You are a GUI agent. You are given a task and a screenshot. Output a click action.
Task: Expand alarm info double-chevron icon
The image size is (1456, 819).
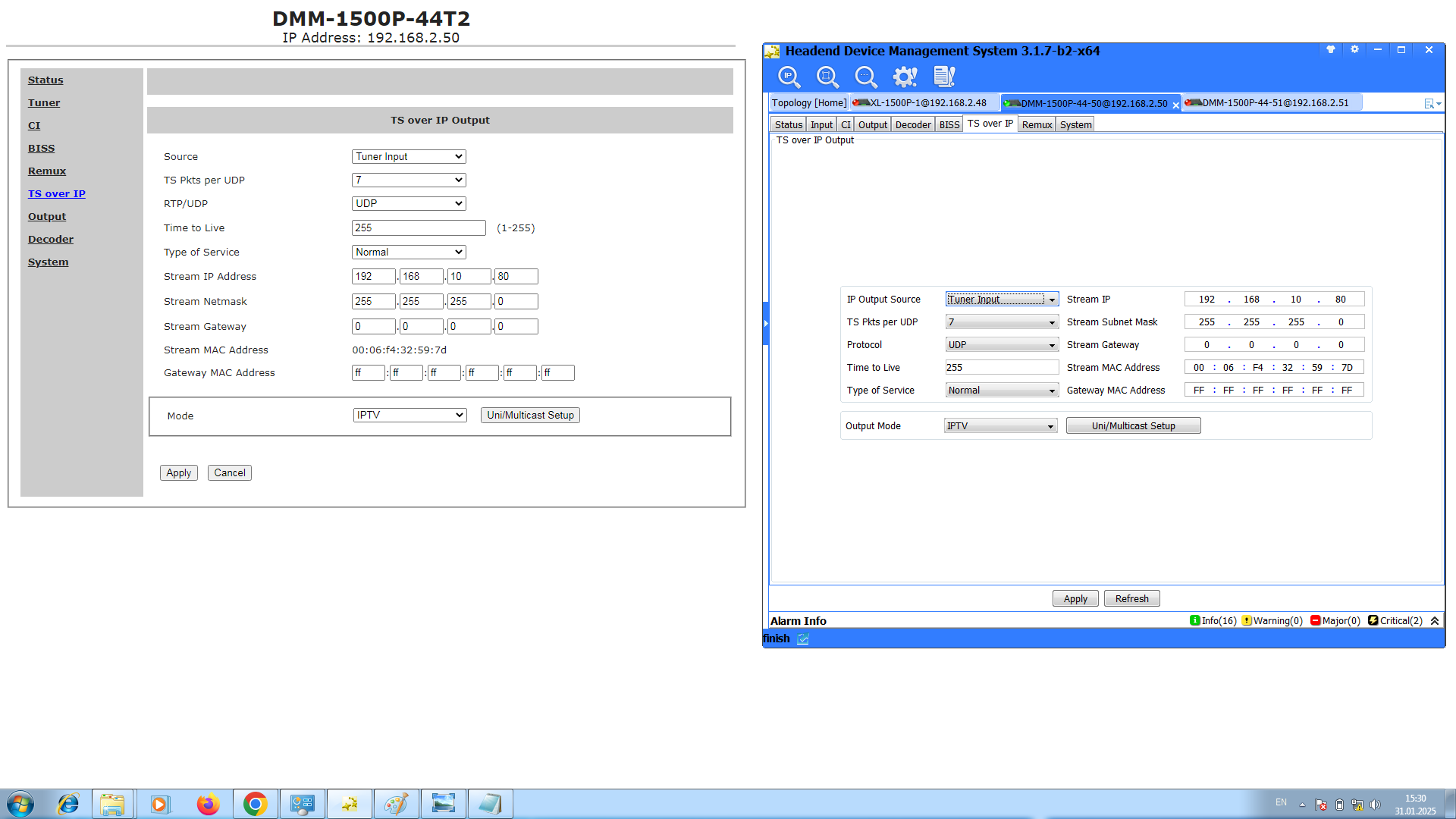(1435, 621)
